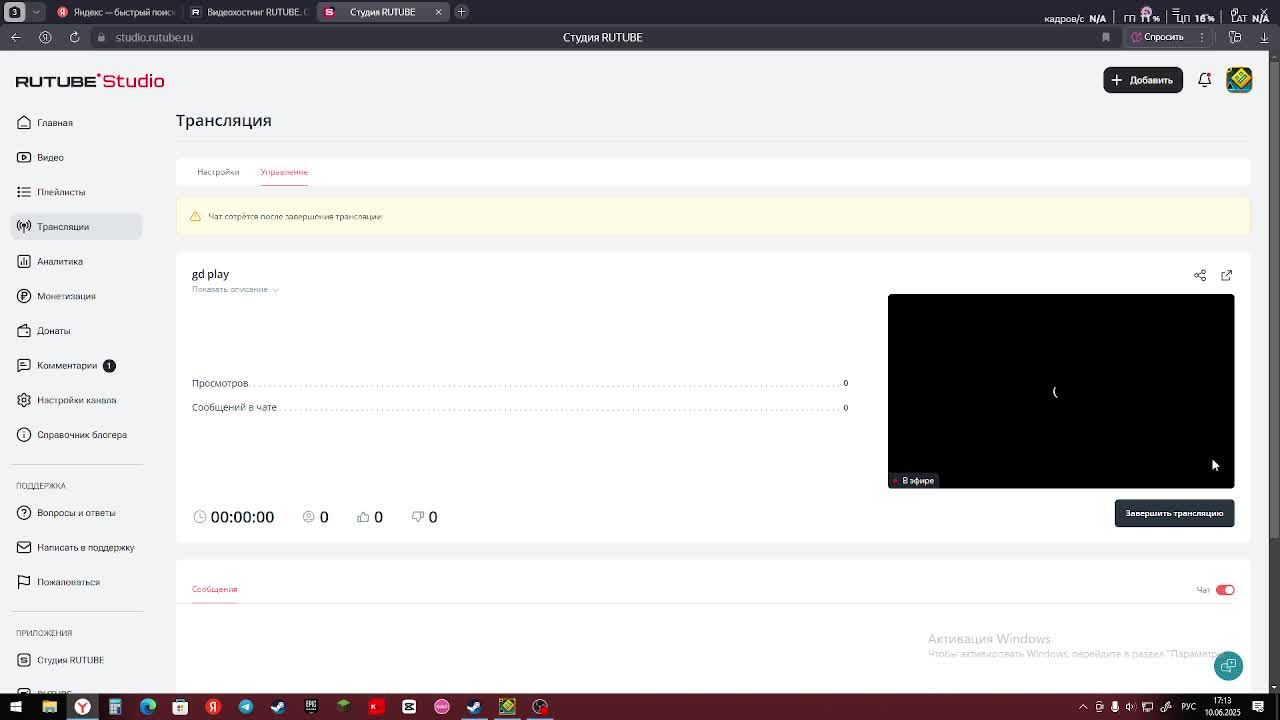Viewport: 1280px width, 720px height.
Task: Open File Explorer from the taskbar
Action: coord(49,707)
